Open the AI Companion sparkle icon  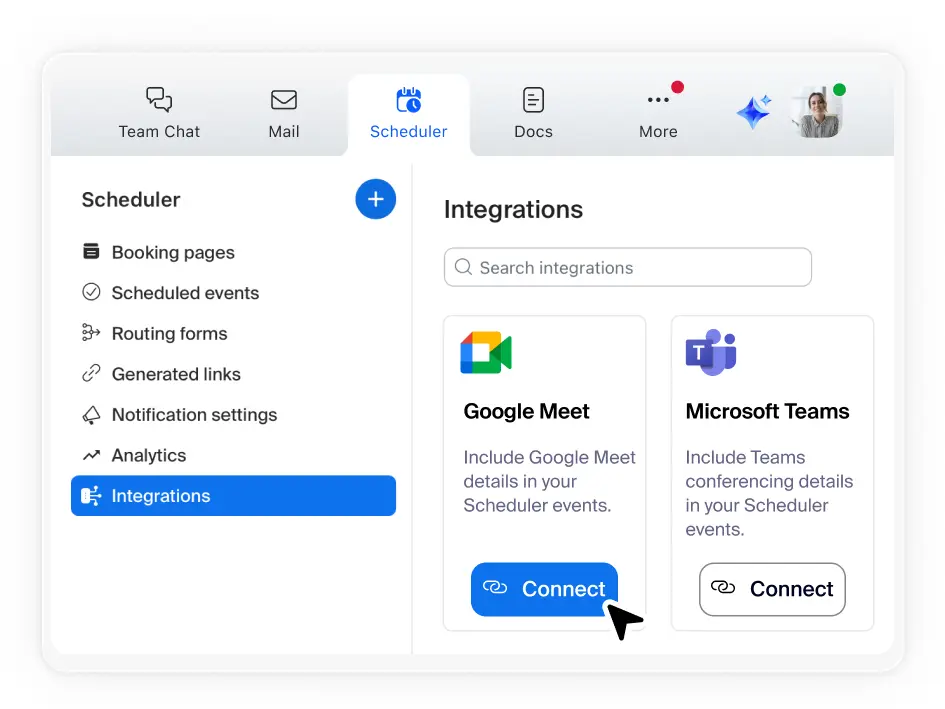[x=754, y=112]
